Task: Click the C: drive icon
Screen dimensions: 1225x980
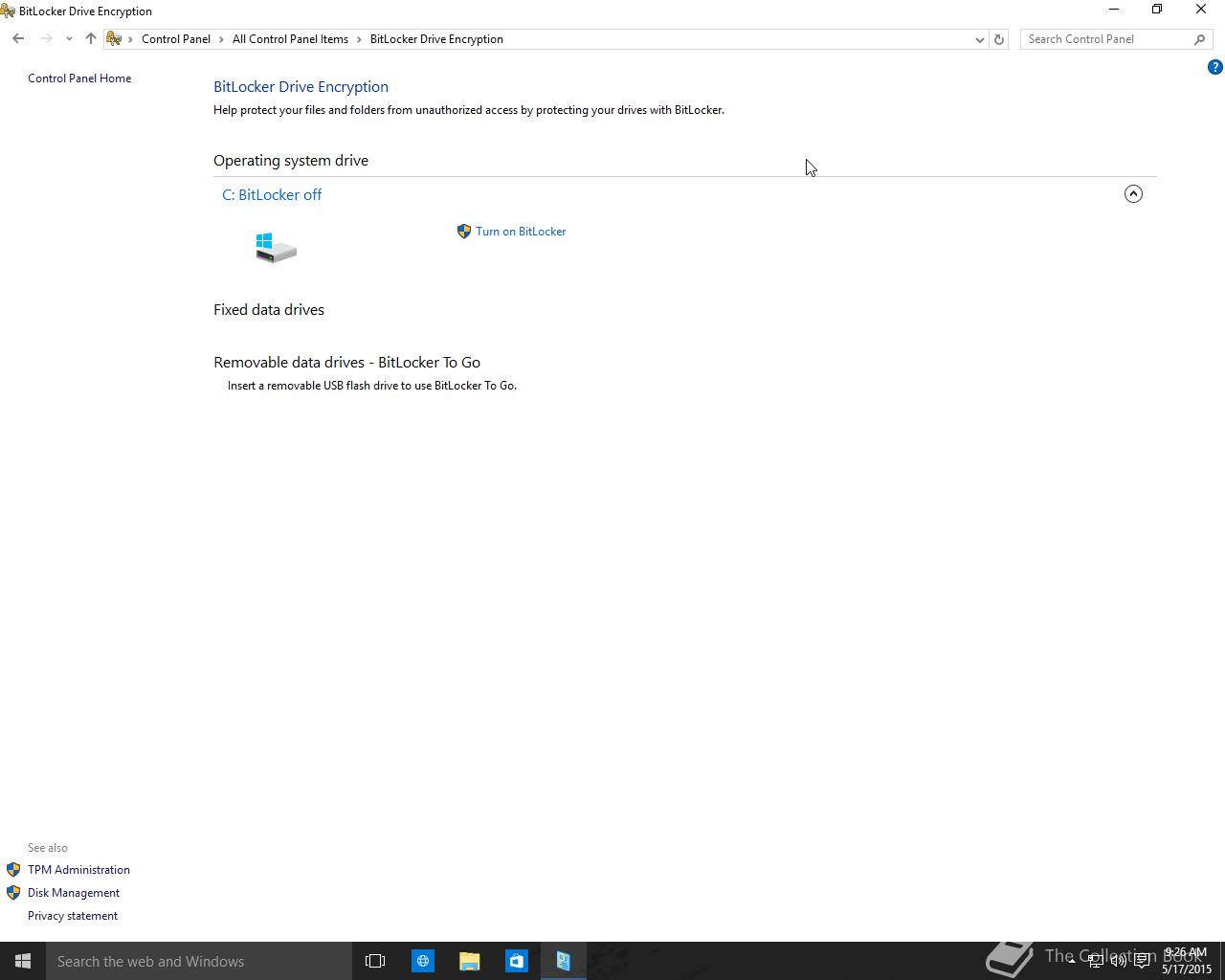Action: tap(276, 247)
